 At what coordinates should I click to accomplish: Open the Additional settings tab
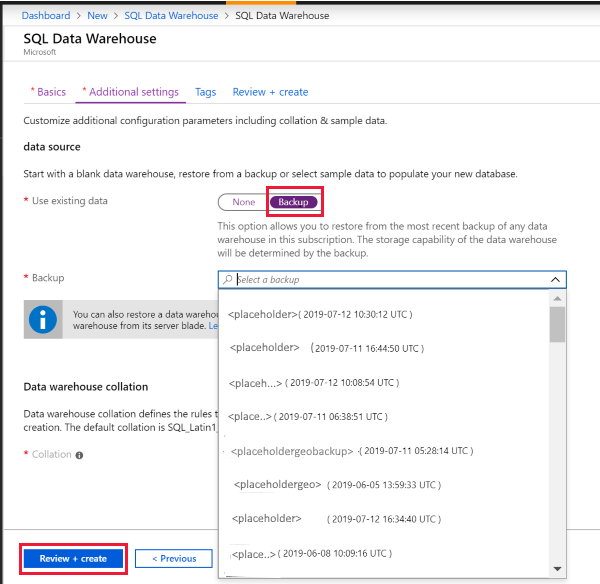pos(130,92)
